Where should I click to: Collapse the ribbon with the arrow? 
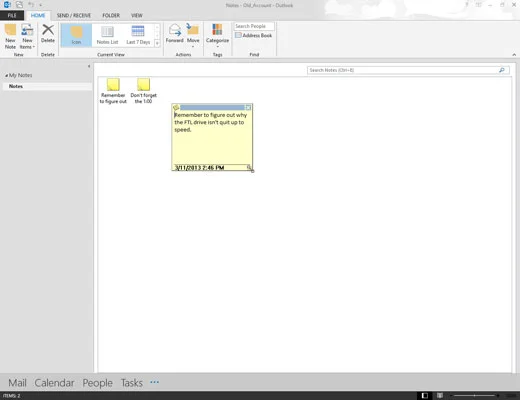coord(514,55)
